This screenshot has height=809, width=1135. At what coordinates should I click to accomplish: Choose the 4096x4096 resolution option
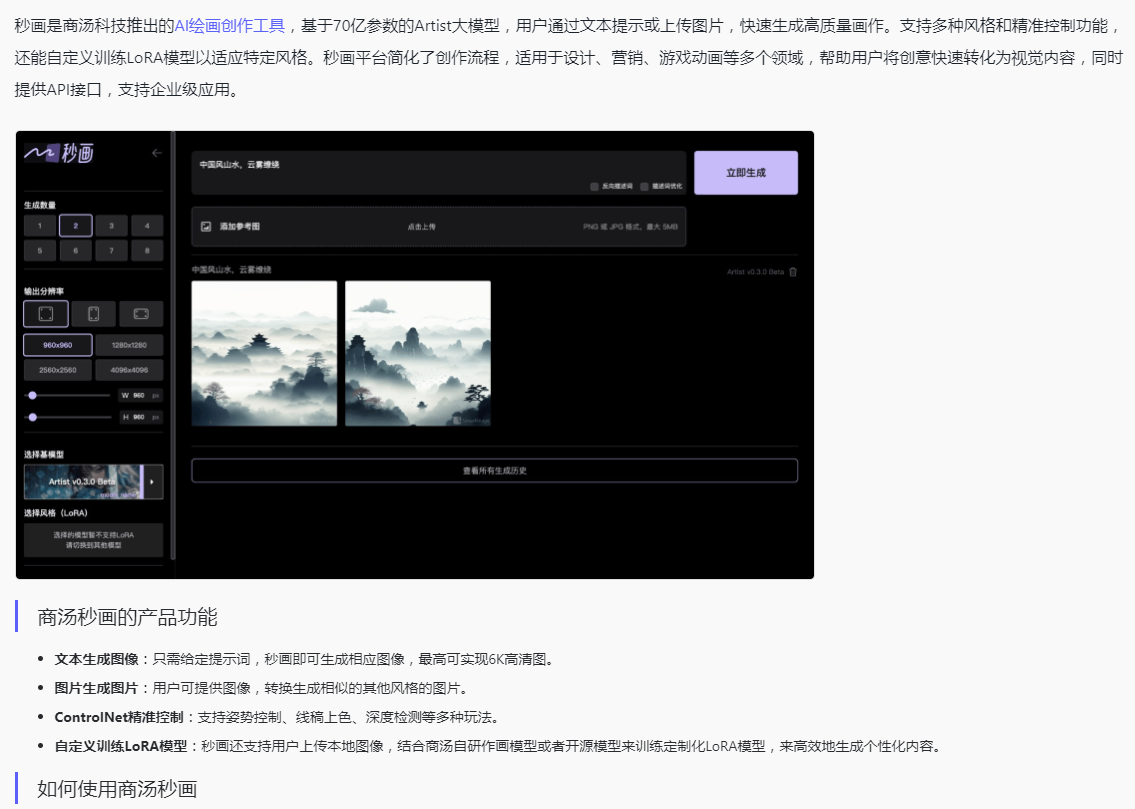(129, 370)
